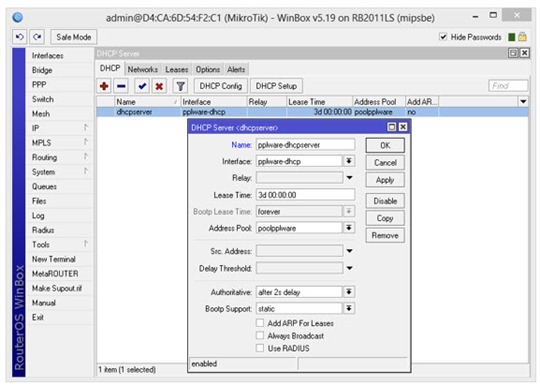Viewport: 540px width, 386px height.
Task: Click the WinBox globe logo icon
Action: click(18, 18)
